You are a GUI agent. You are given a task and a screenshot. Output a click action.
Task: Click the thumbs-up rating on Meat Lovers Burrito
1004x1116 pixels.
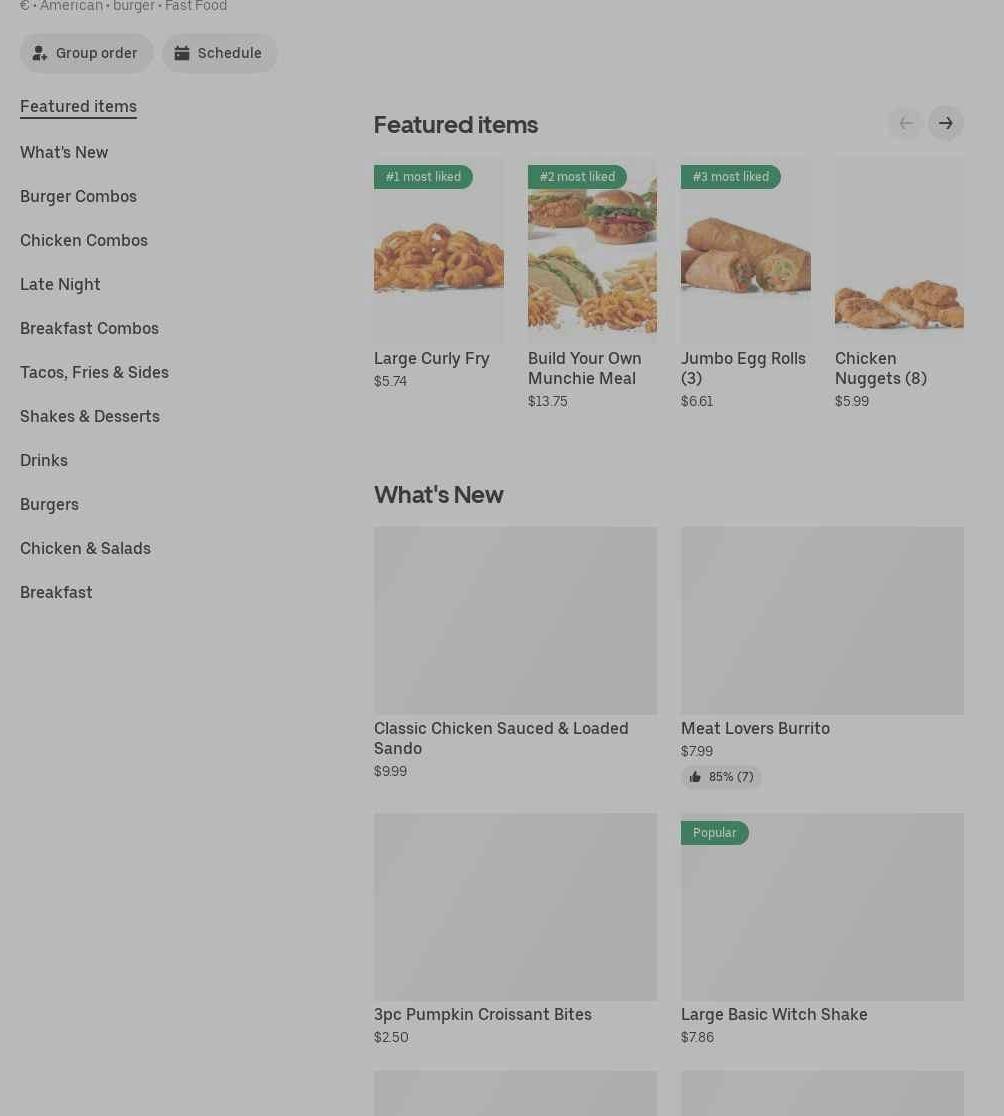coord(721,777)
